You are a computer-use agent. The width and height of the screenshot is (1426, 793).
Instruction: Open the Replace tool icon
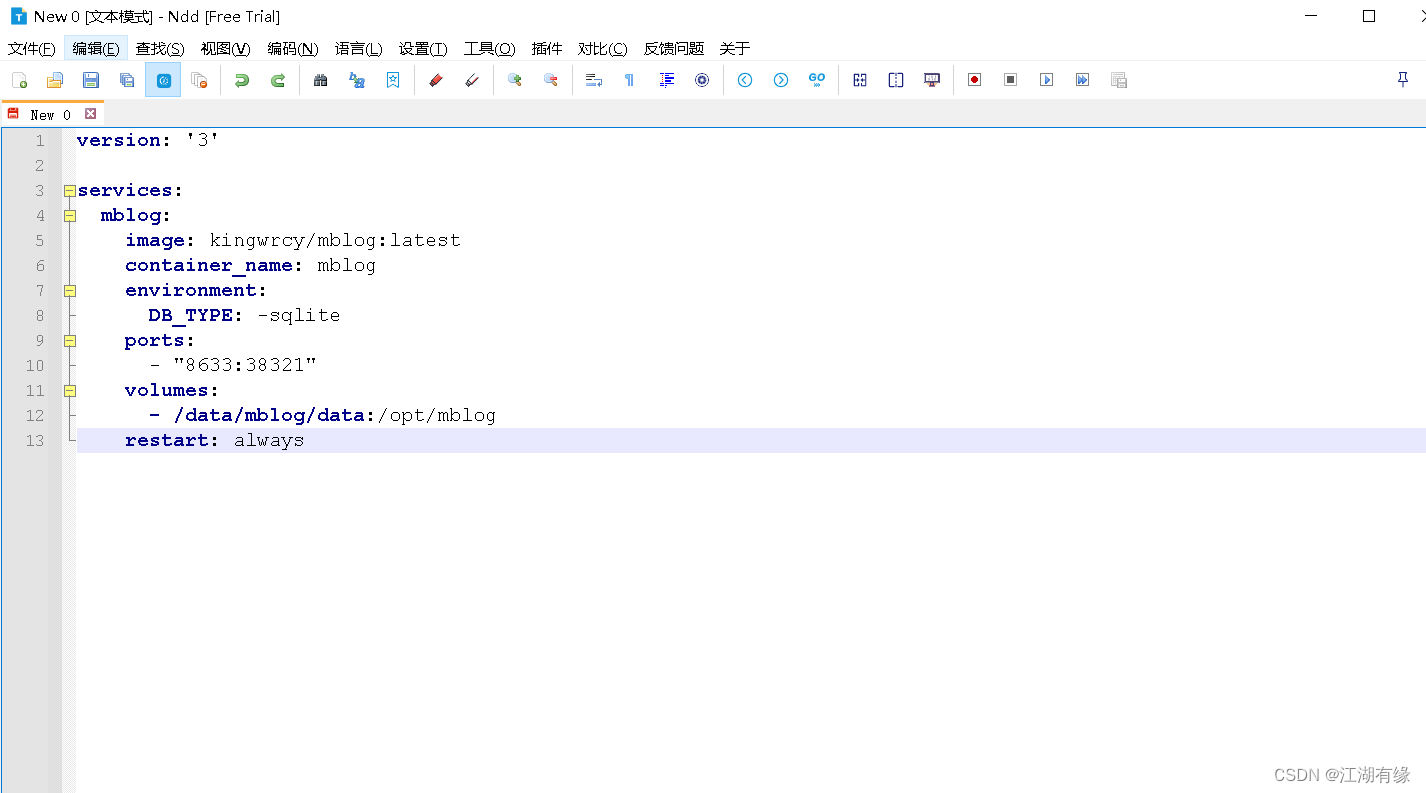[356, 80]
